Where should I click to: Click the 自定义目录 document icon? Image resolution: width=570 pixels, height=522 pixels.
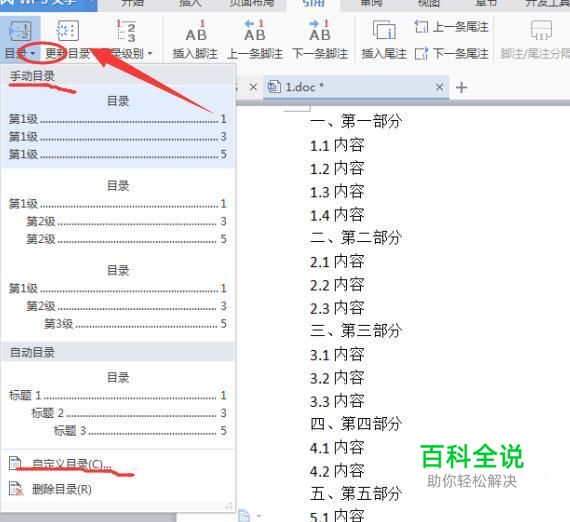(x=15, y=463)
